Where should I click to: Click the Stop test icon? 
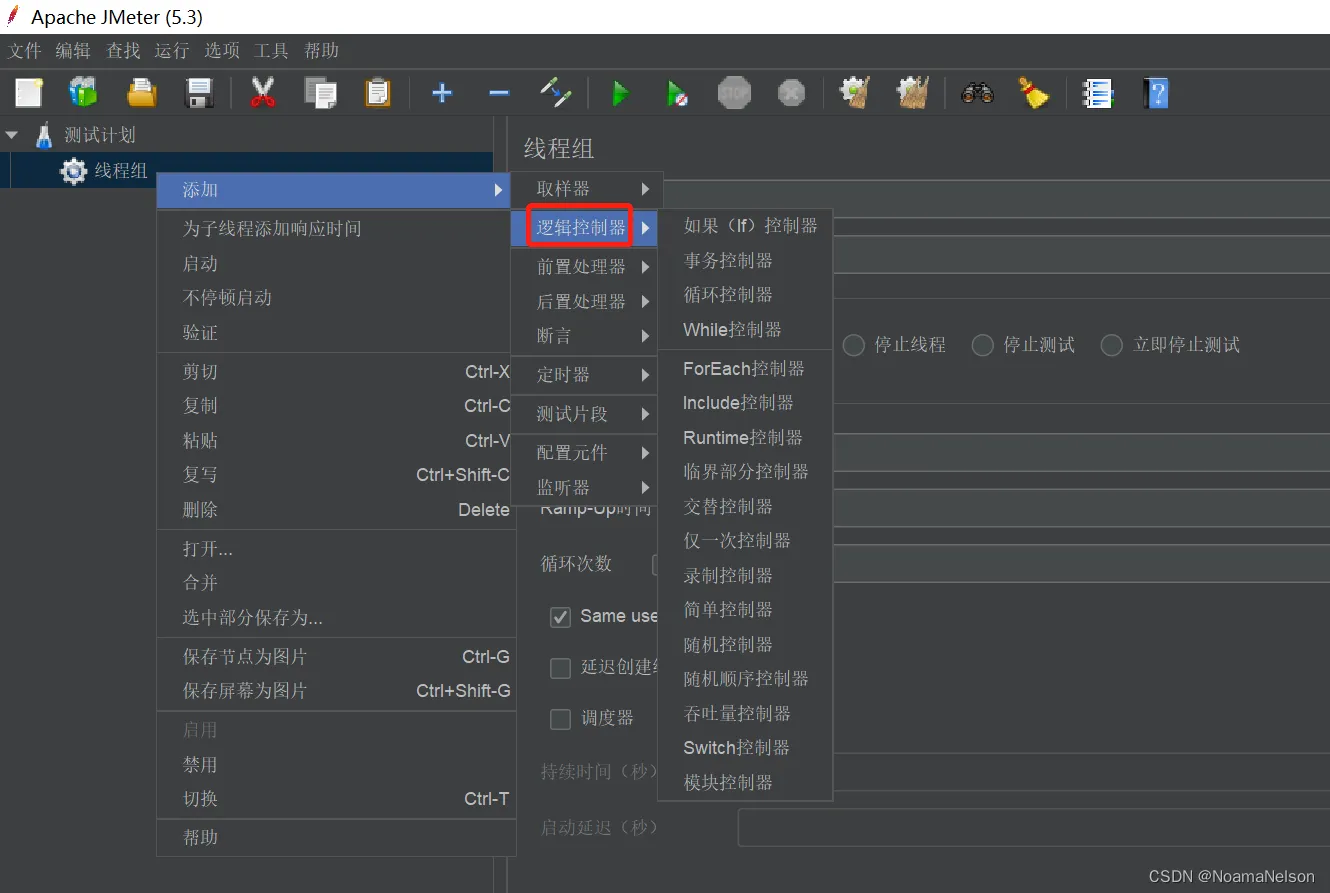point(734,93)
